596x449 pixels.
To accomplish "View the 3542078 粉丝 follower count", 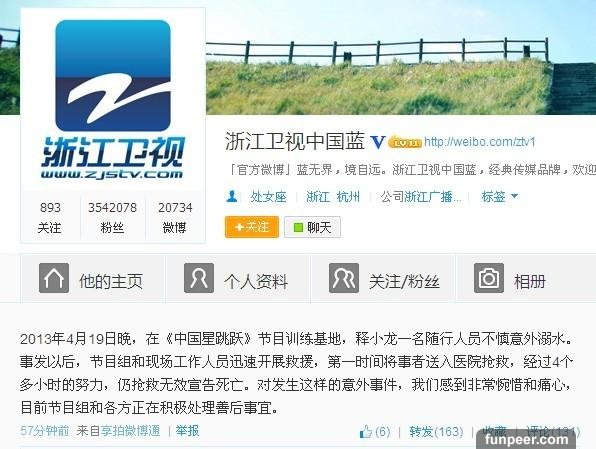I will coord(112,217).
